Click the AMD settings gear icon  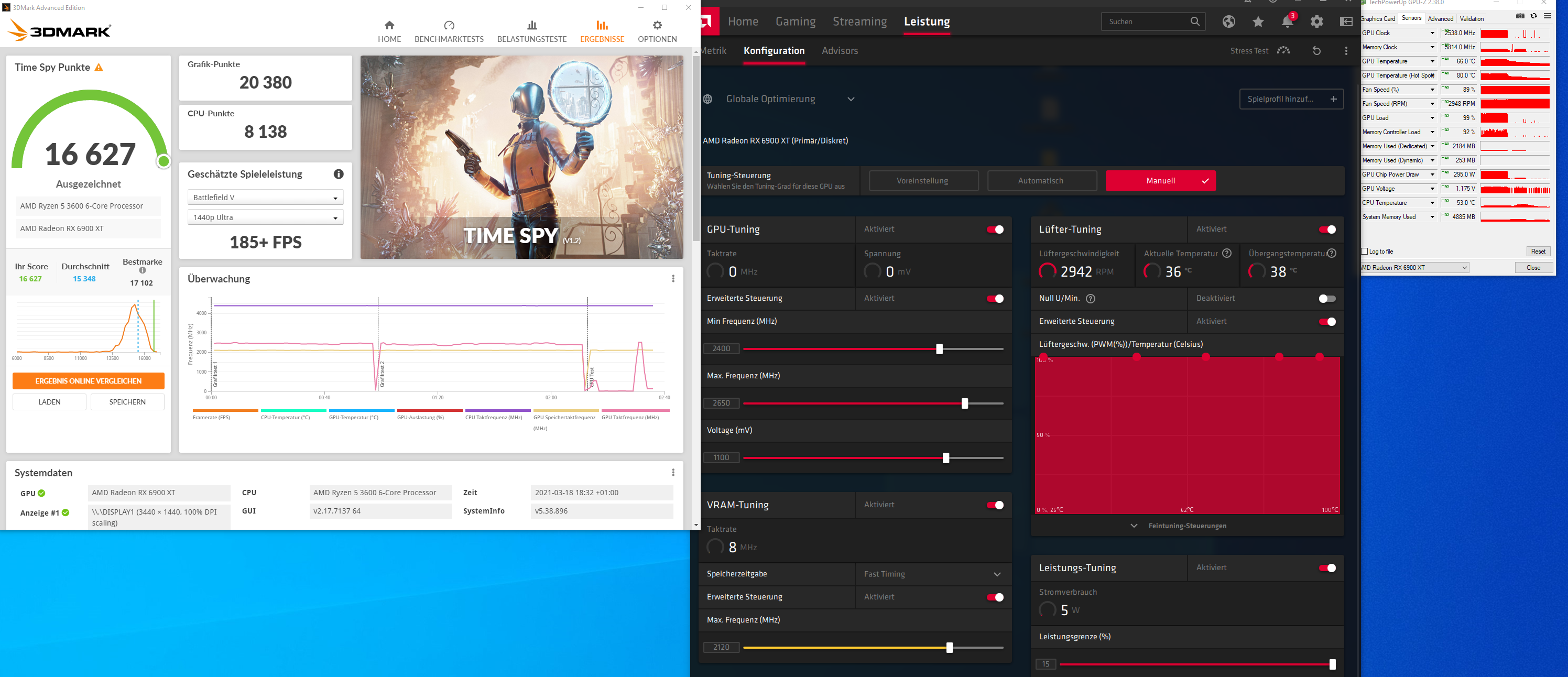tap(1316, 22)
